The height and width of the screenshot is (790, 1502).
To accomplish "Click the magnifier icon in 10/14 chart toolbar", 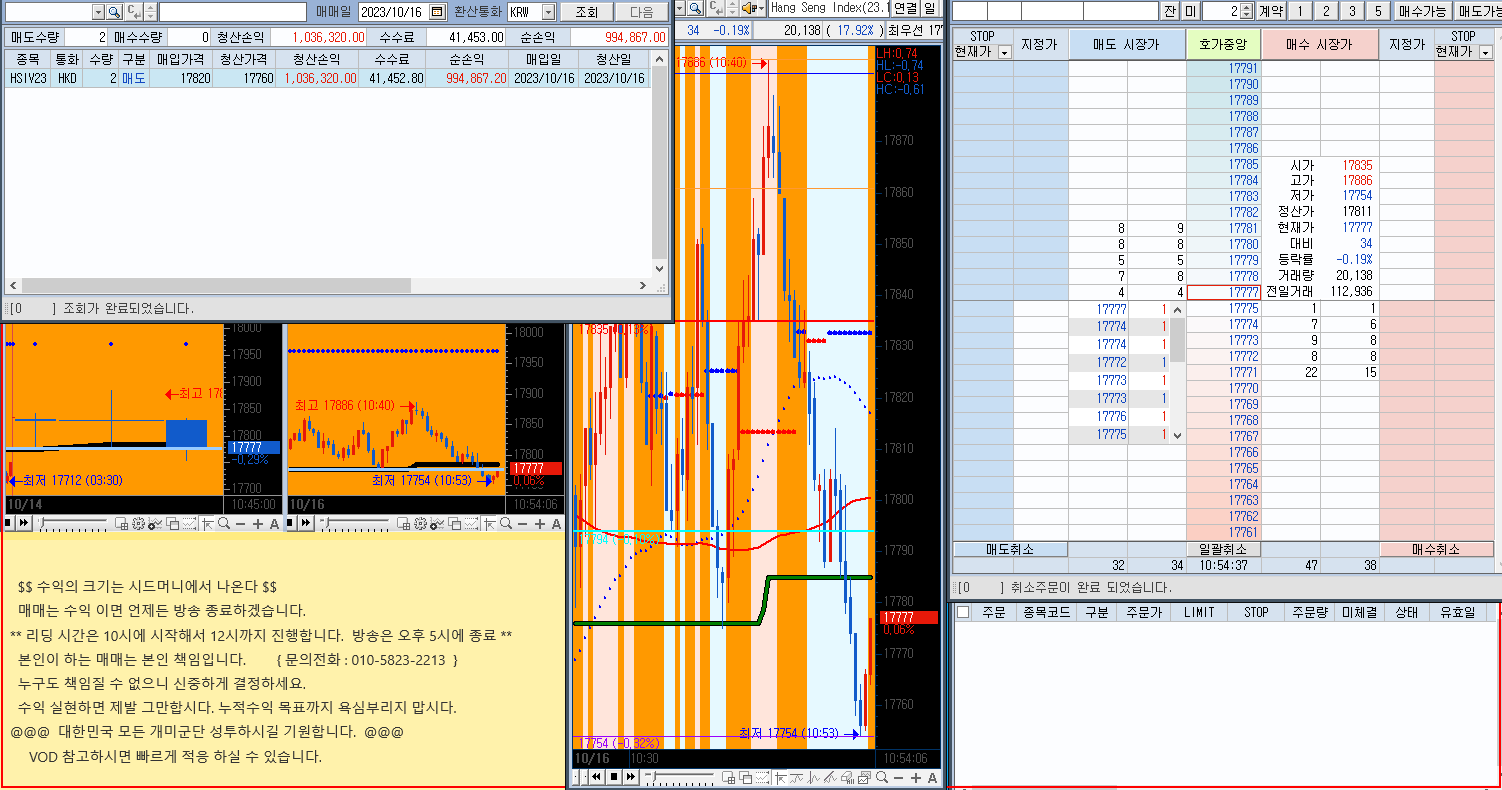I will click(225, 523).
